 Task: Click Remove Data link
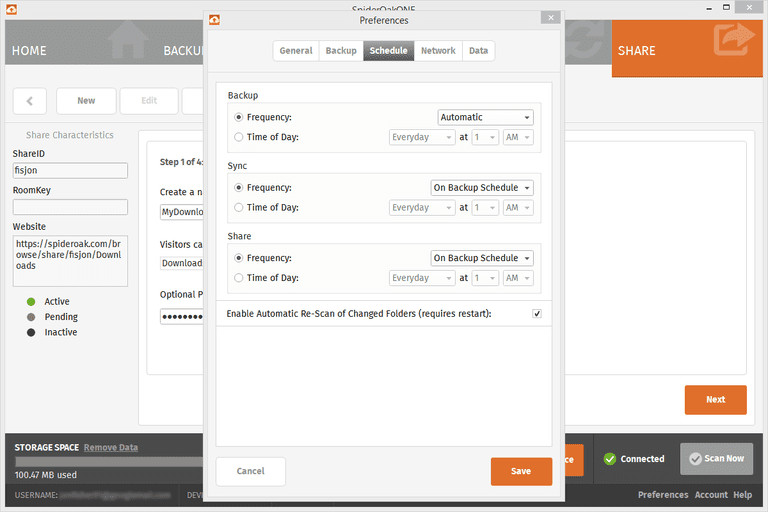click(111, 447)
